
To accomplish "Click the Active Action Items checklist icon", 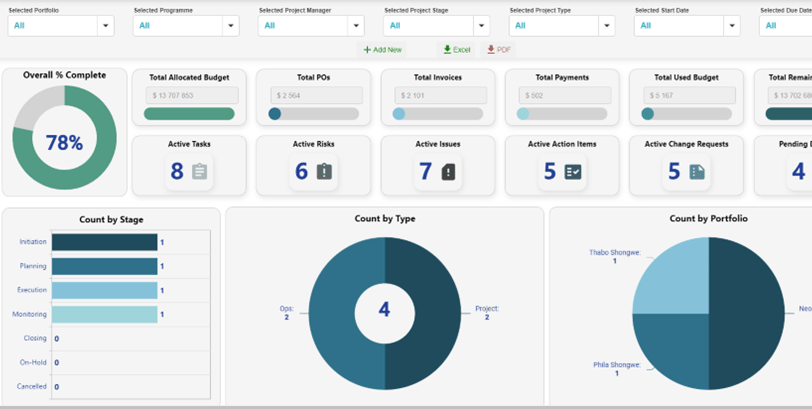I will 573,171.
